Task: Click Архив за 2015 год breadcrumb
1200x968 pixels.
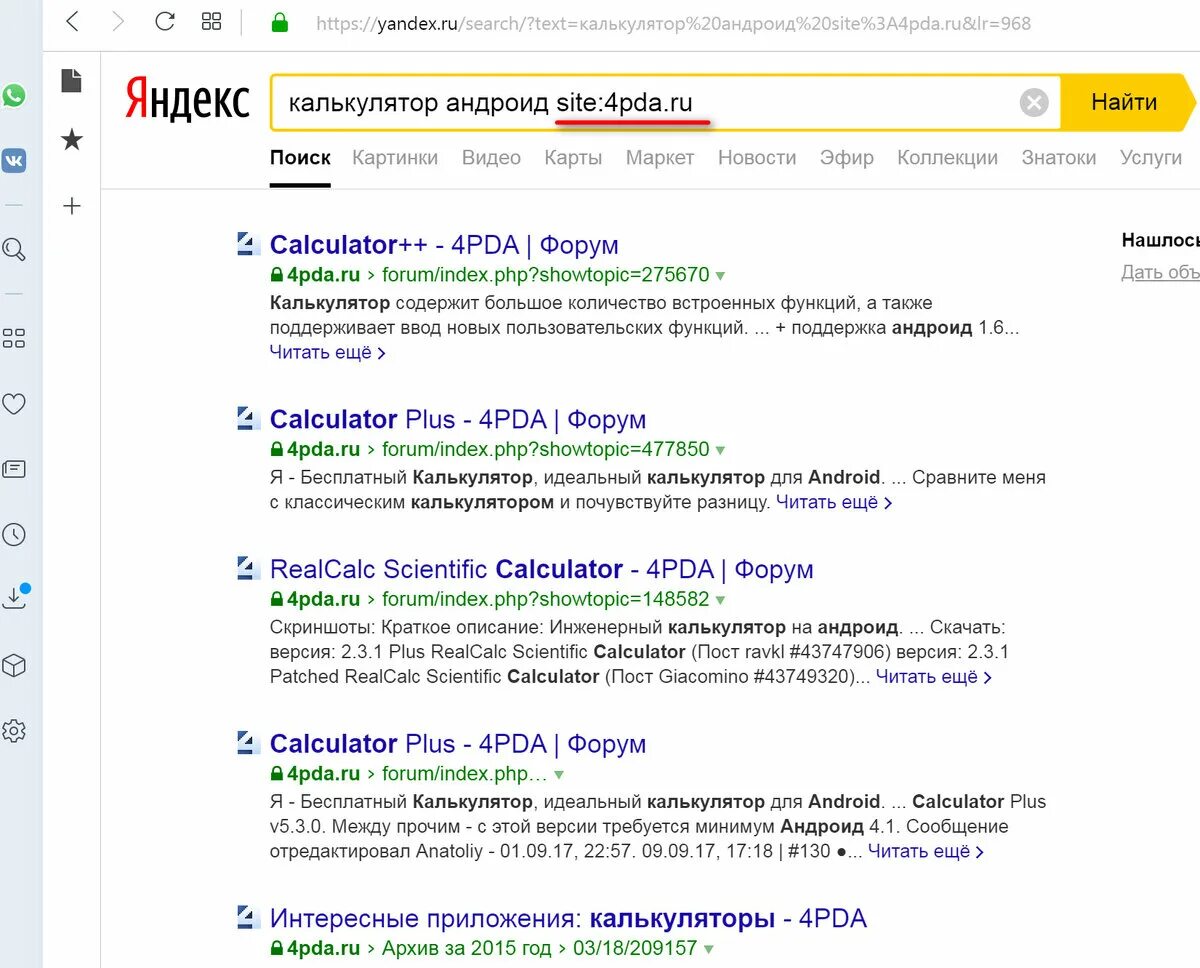Action: coord(466,949)
